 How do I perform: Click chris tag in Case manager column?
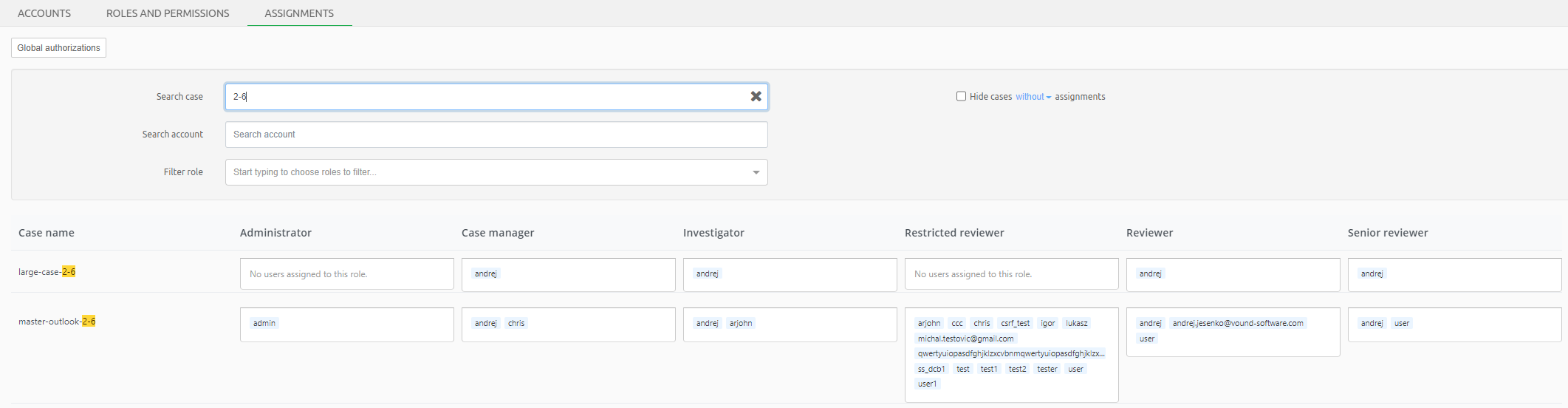pyautogui.click(x=516, y=323)
